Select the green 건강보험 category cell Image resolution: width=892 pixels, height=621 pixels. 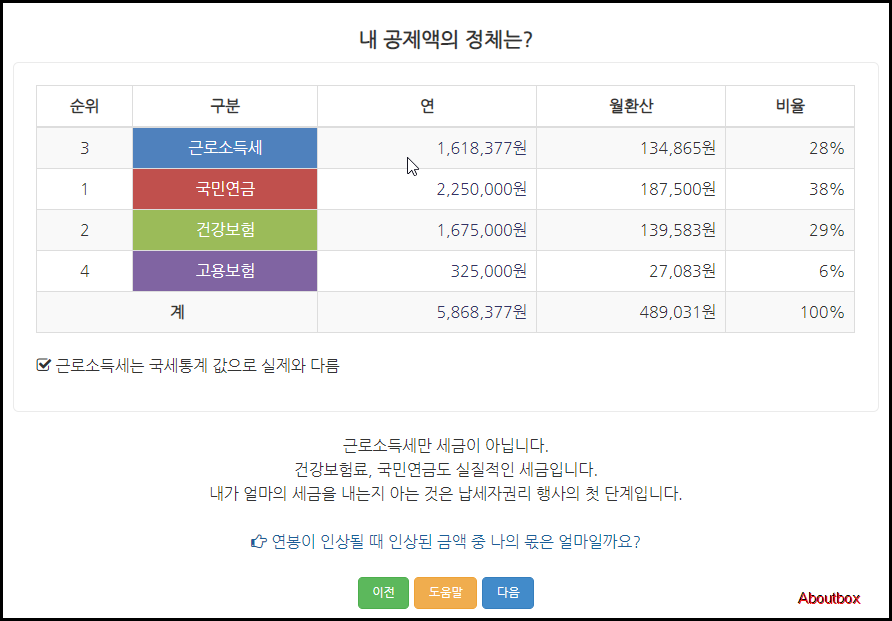[225, 230]
